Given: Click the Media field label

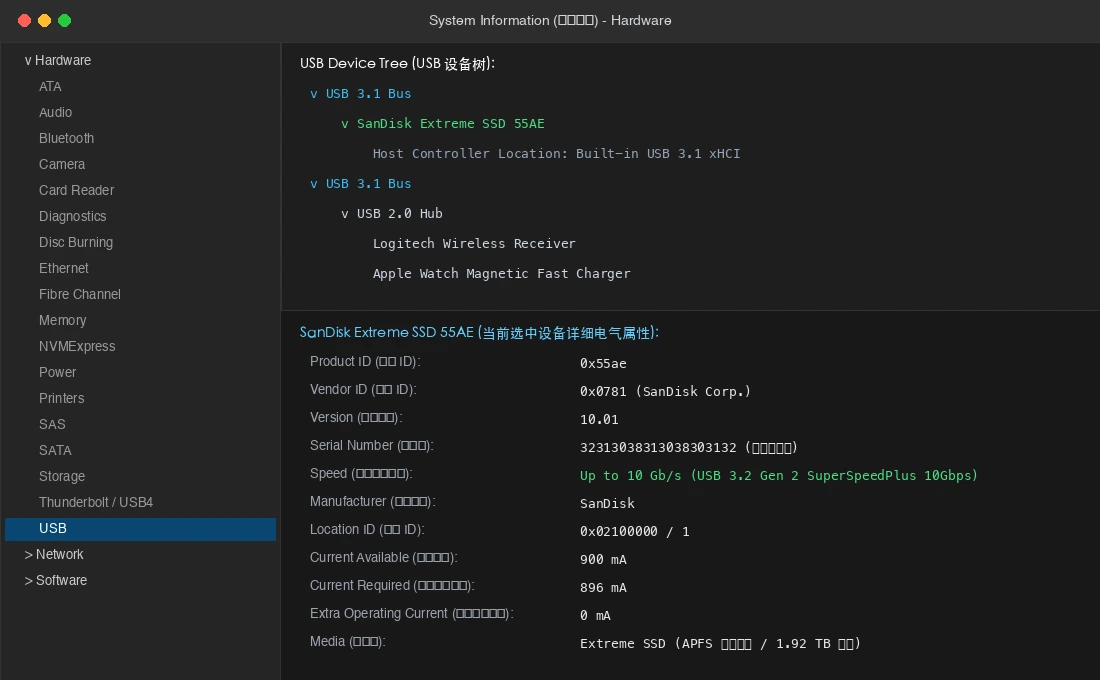Looking at the screenshot, I should pos(348,642).
